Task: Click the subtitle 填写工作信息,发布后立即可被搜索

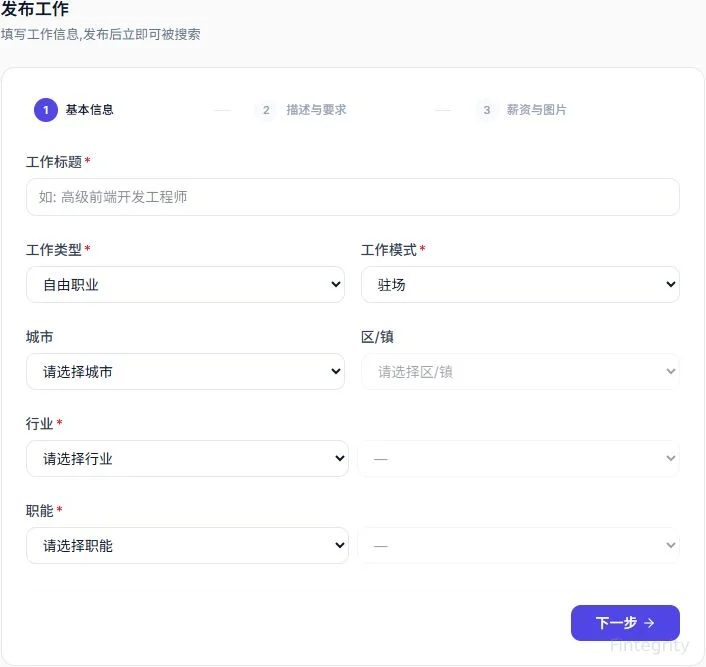Action: click(x=100, y=34)
